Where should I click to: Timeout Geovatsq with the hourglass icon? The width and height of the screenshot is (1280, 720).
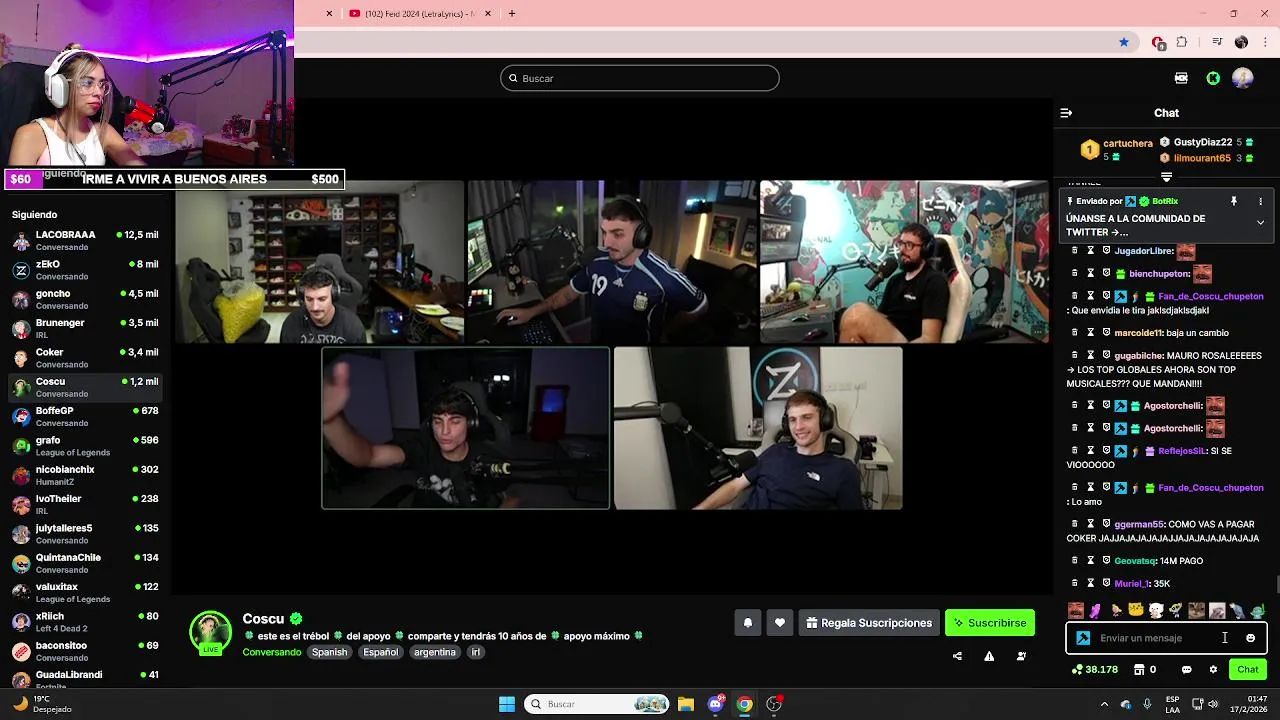[x=1091, y=561]
